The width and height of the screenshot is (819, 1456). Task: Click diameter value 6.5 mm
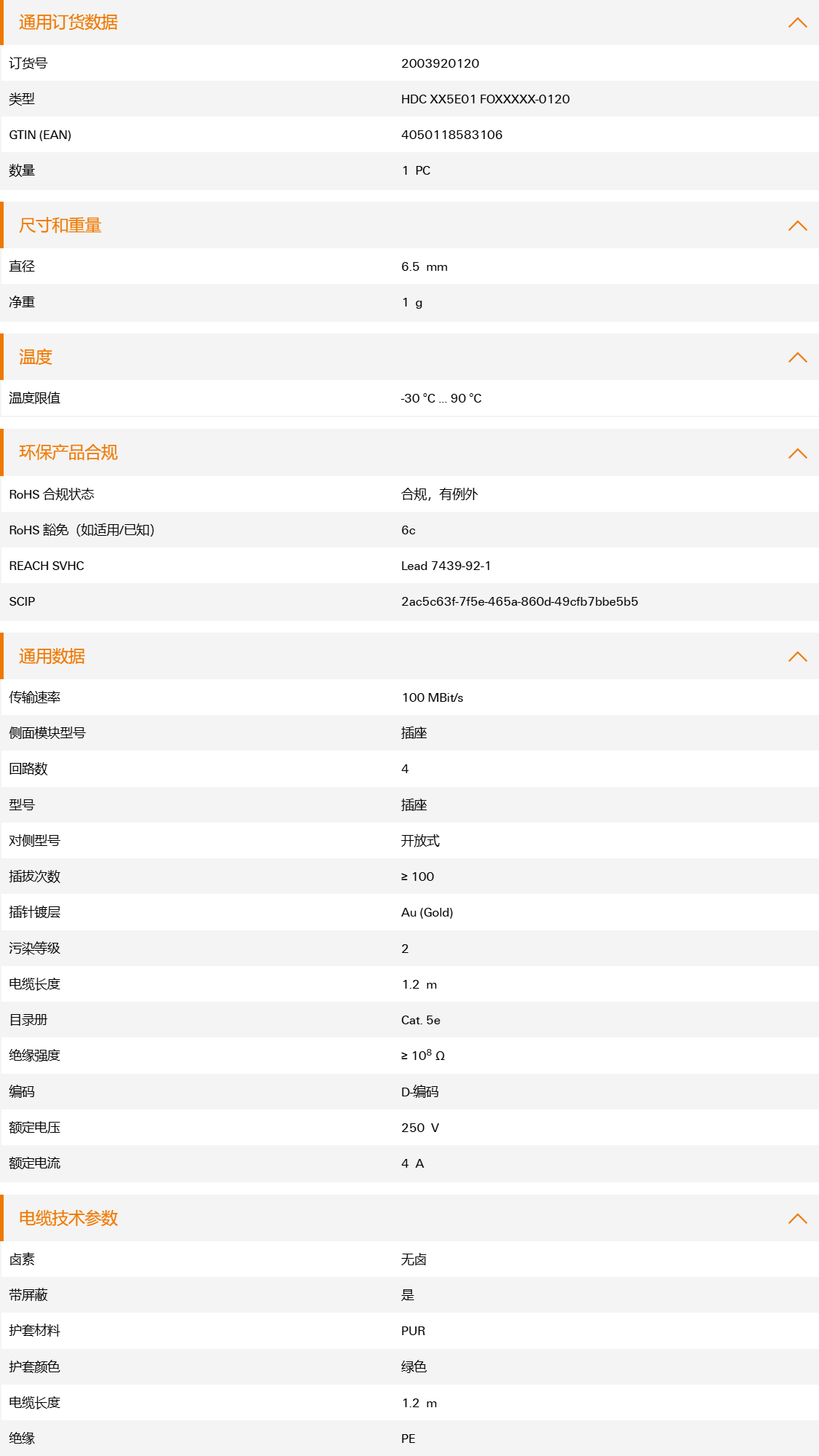click(424, 266)
